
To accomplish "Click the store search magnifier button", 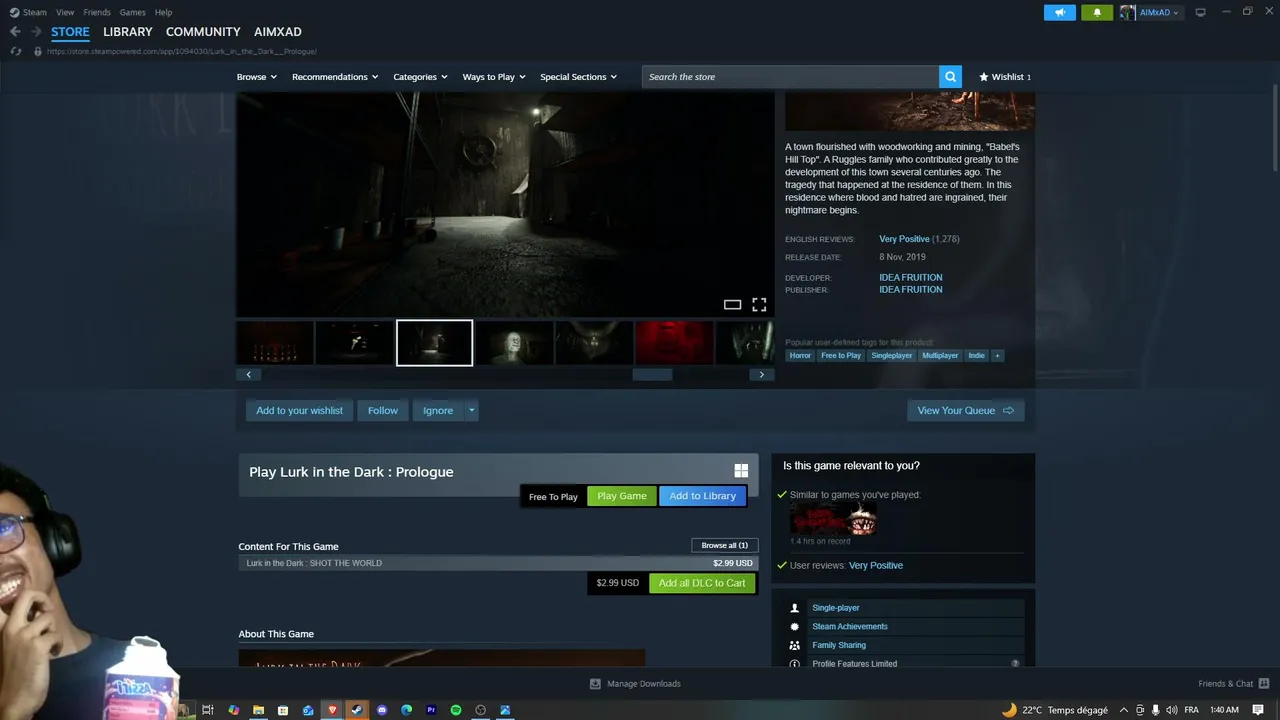I will click(950, 77).
